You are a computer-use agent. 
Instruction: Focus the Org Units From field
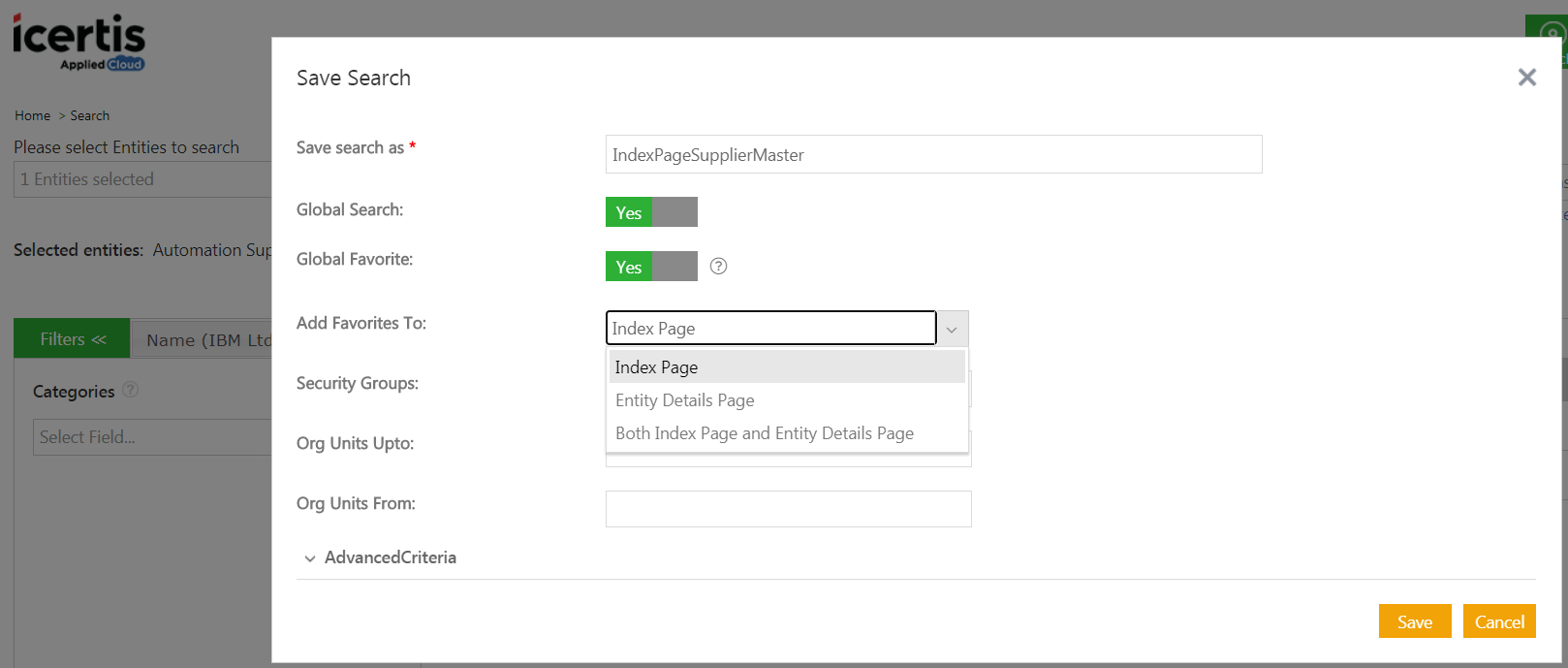click(x=788, y=509)
